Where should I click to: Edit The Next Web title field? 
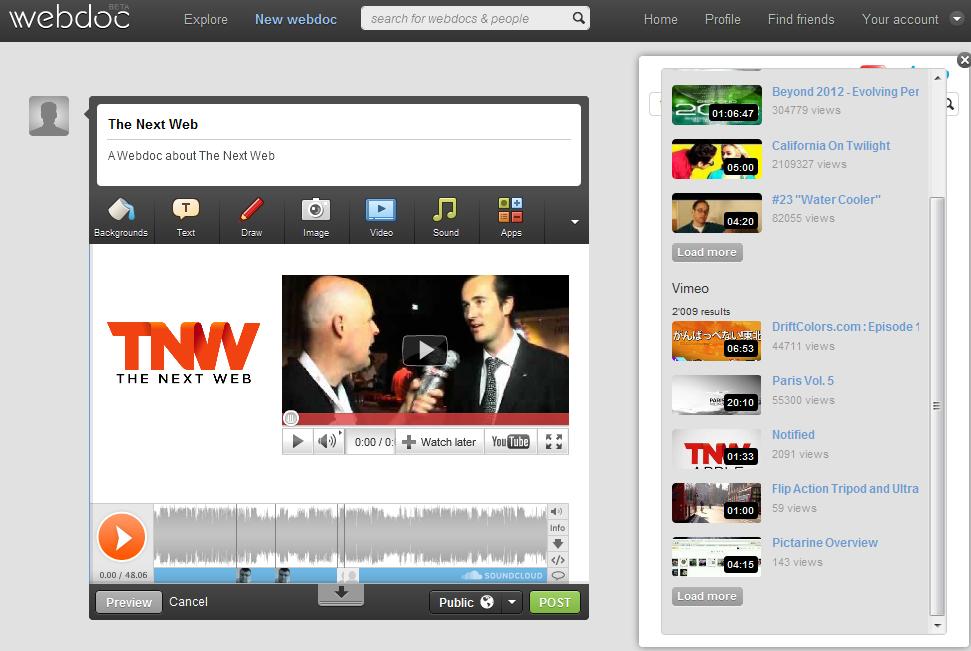[x=339, y=124]
